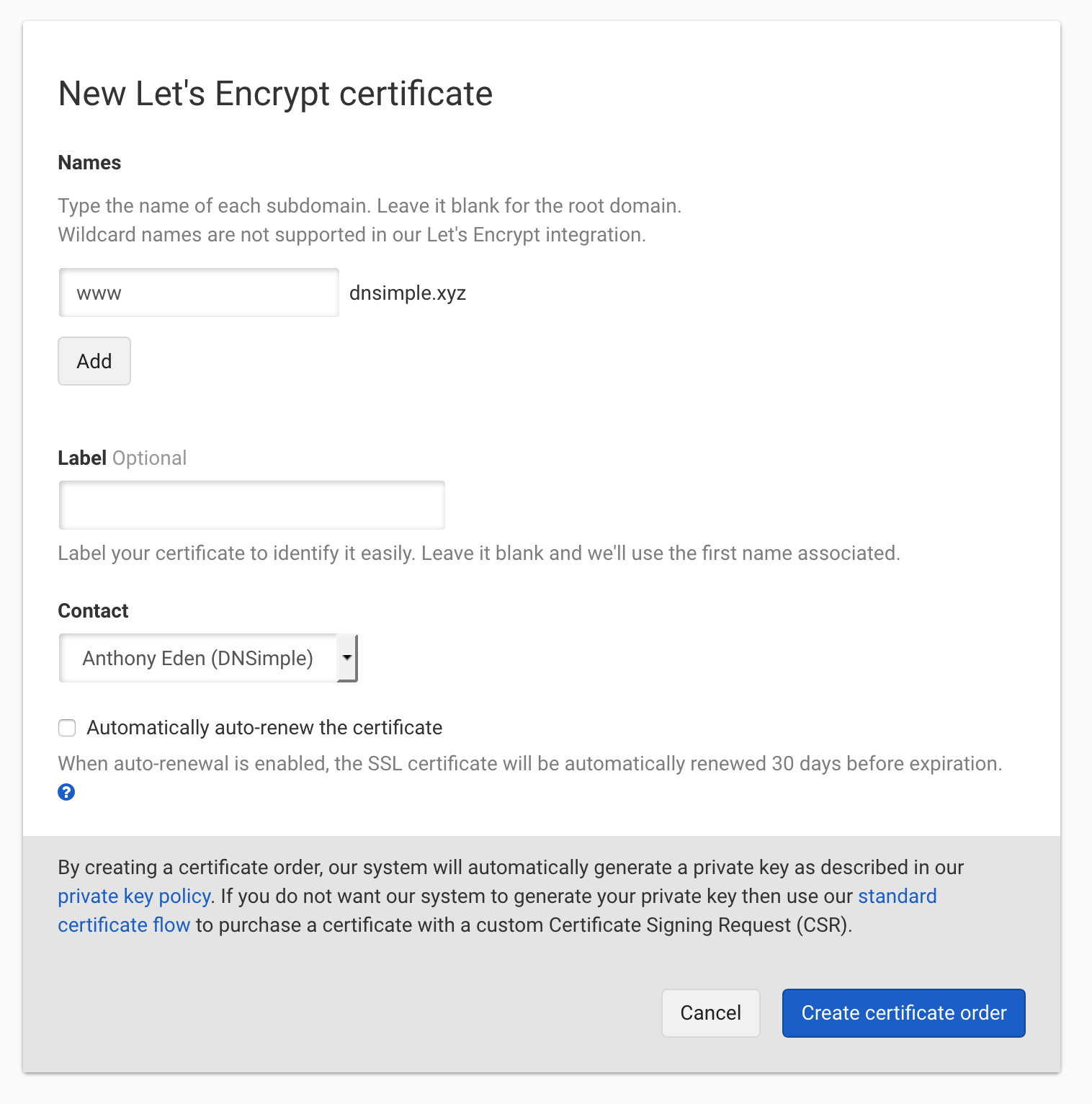The width and height of the screenshot is (1092, 1104).
Task: Click the "Label your certificate" helper text
Action: (479, 553)
